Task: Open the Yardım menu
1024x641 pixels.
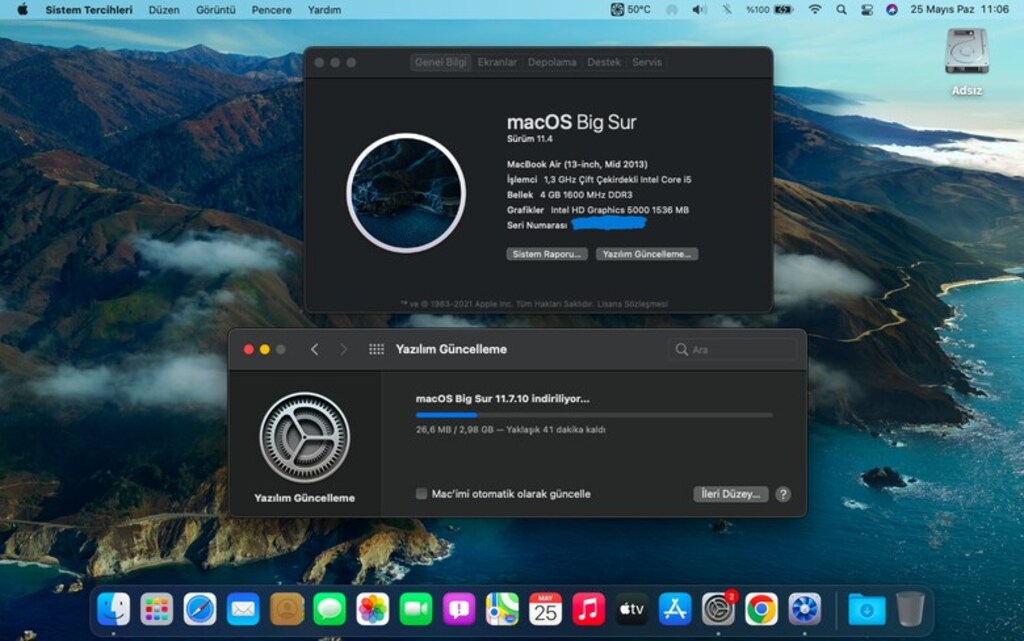Action: (x=325, y=10)
